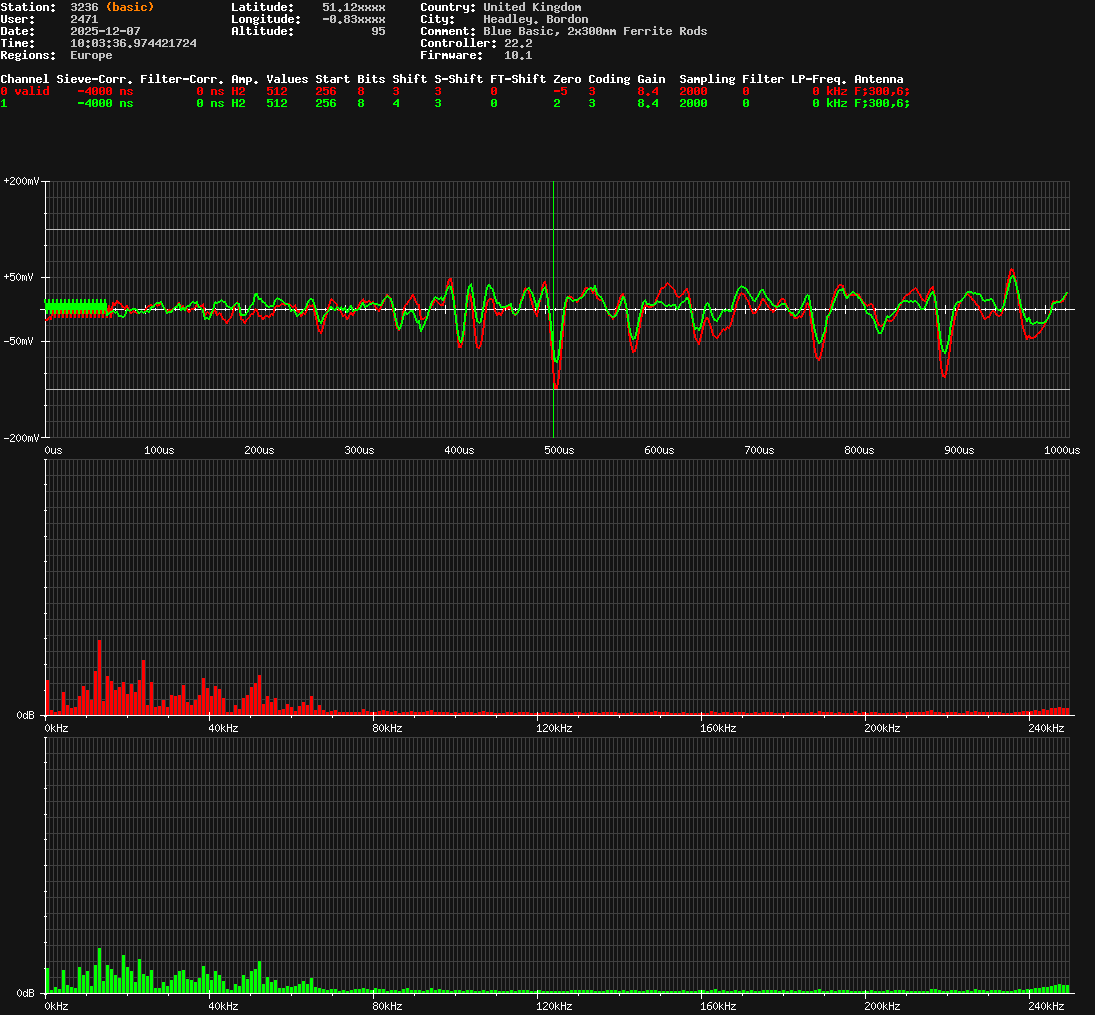Viewport: 1095px width, 1015px height.
Task: Click the Antenna column header
Action: 878,79
